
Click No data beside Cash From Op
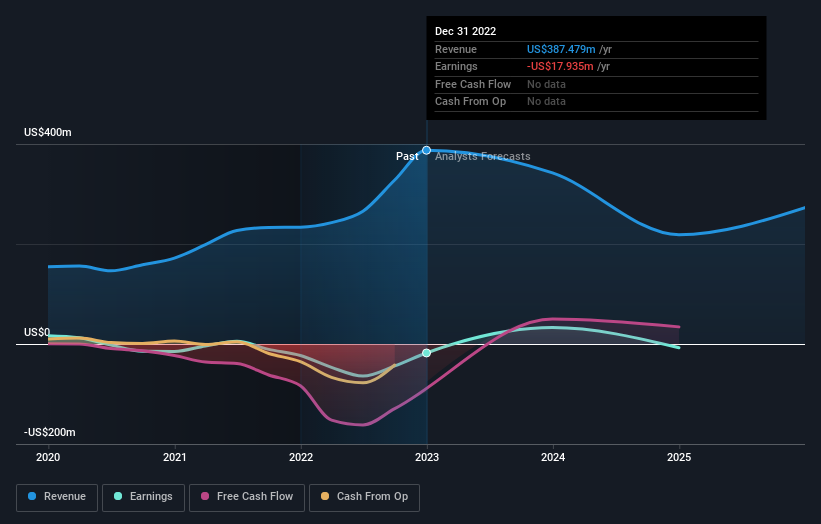point(546,102)
